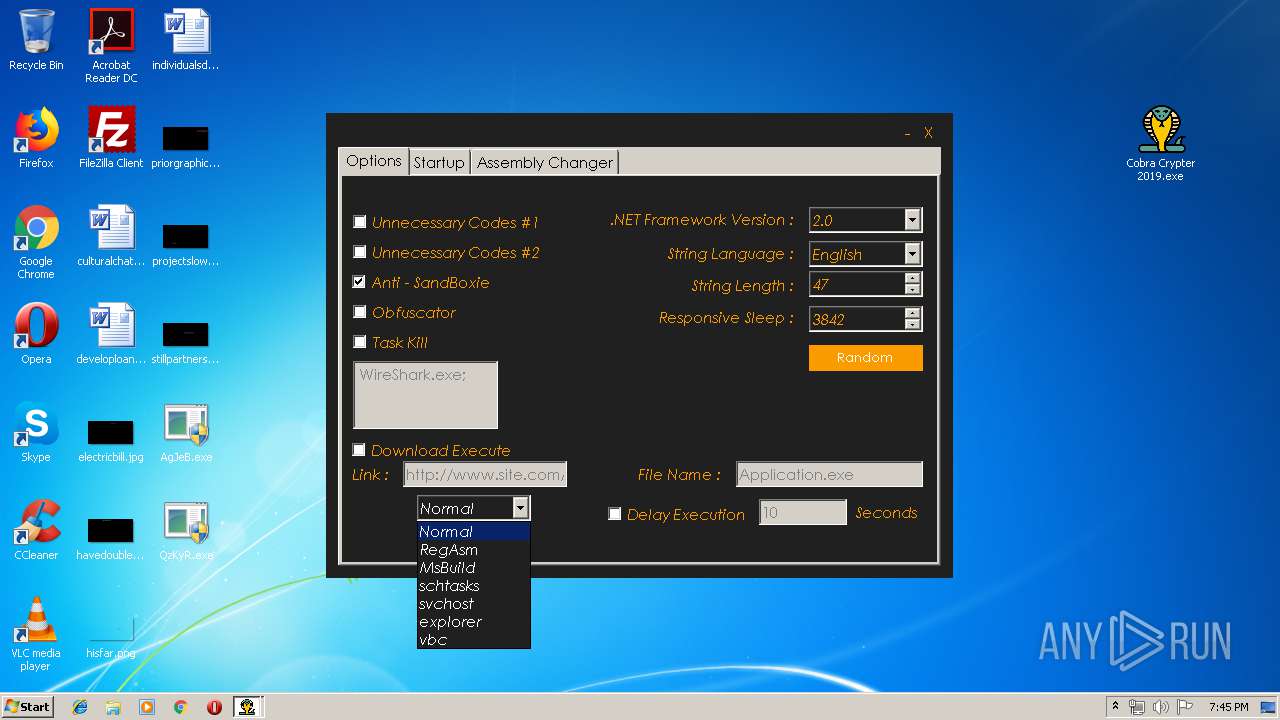Collapse the Normal injection combo box
This screenshot has height=720, width=1280.
[520, 508]
